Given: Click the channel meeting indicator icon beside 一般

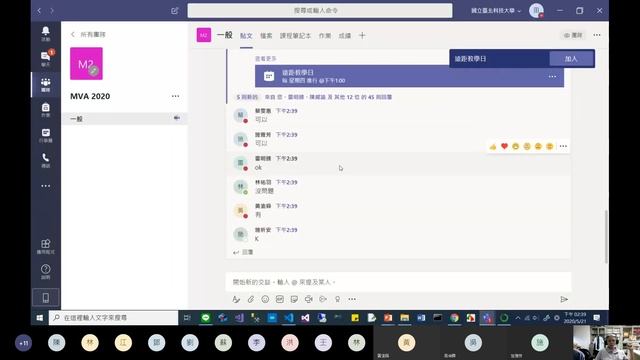Looking at the screenshot, I should pos(177,118).
